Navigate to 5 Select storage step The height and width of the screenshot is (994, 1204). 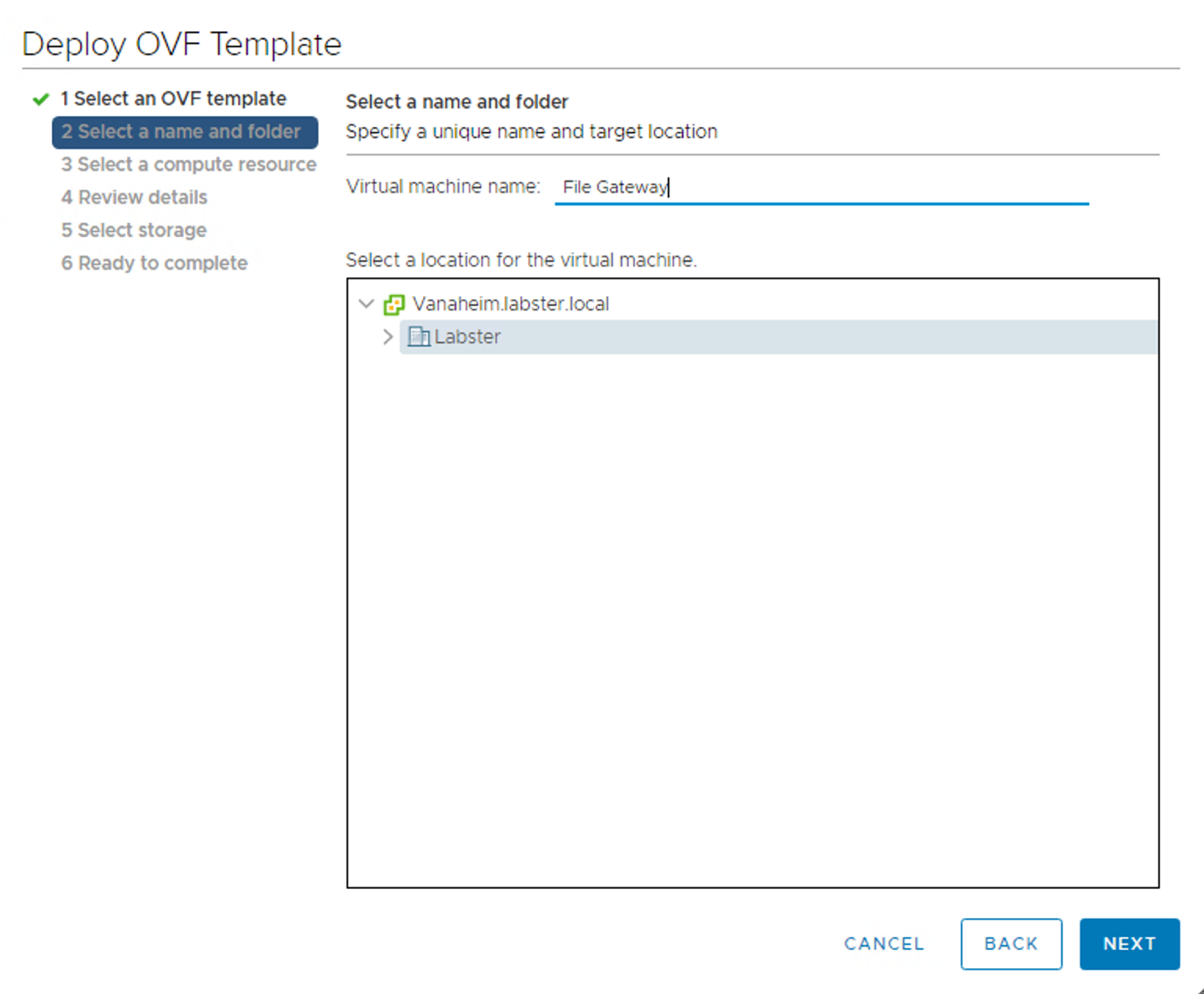134,230
